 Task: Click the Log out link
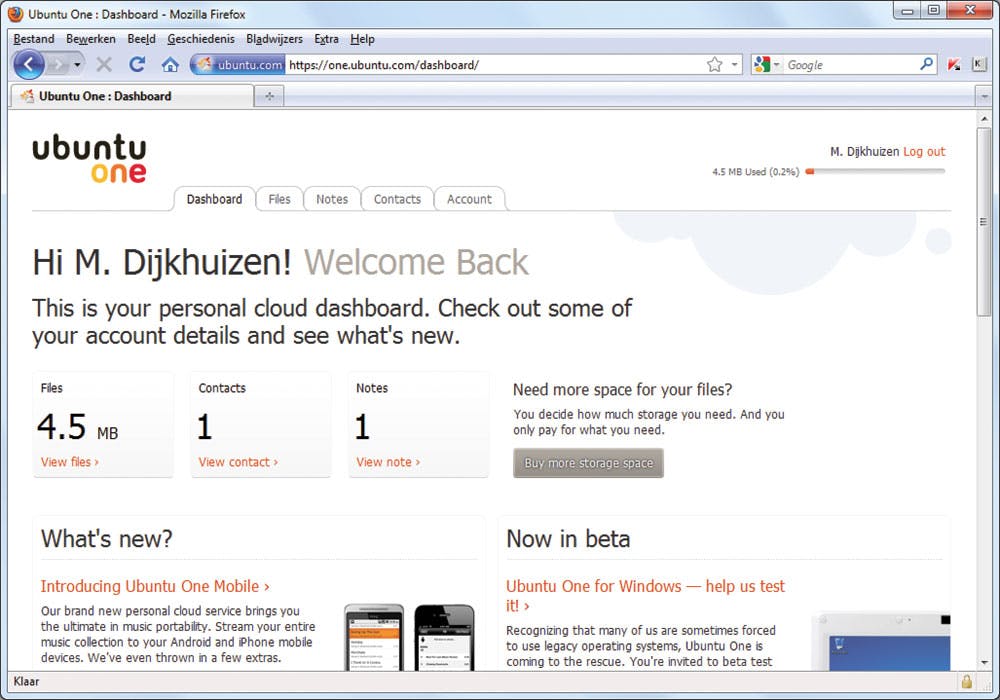pyautogui.click(x=924, y=152)
